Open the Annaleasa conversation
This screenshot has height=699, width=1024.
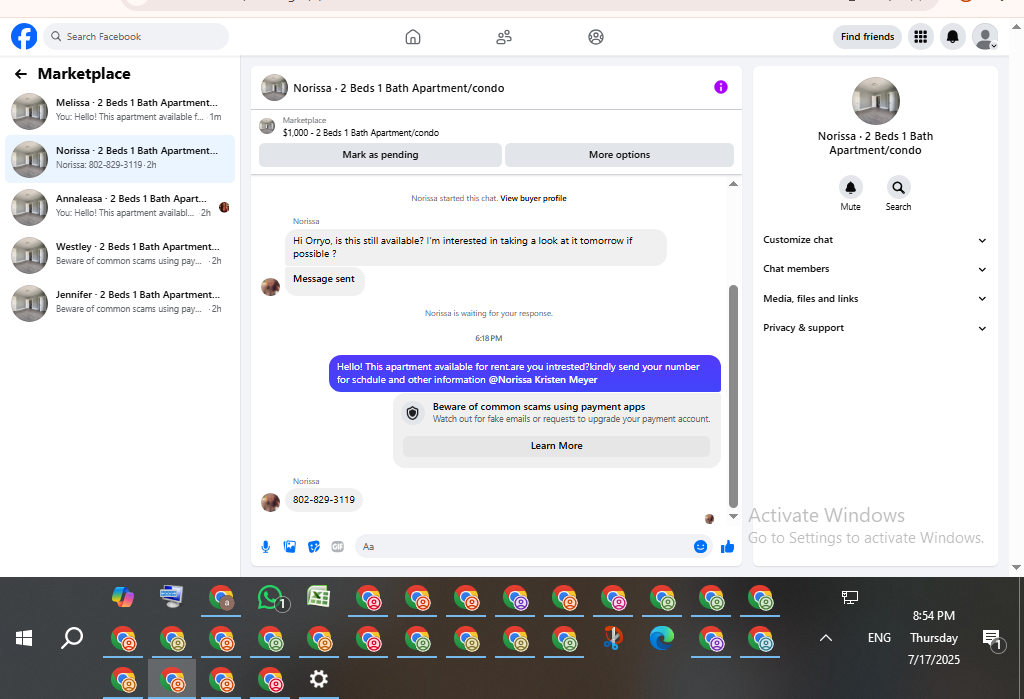[x=120, y=207]
